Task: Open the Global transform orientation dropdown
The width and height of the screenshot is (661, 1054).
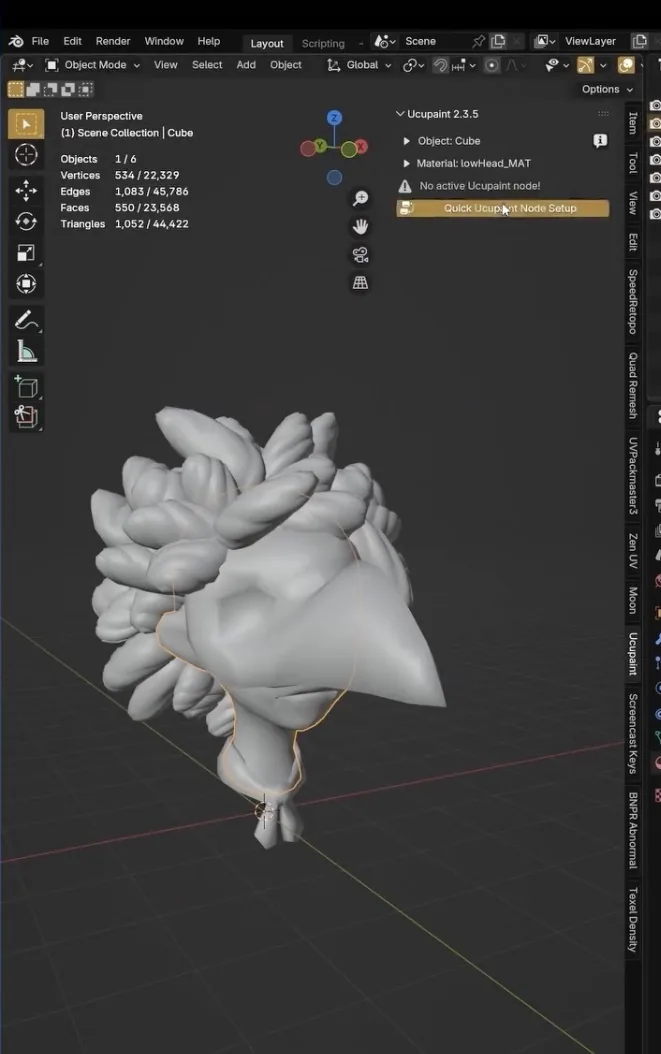Action: click(x=359, y=65)
